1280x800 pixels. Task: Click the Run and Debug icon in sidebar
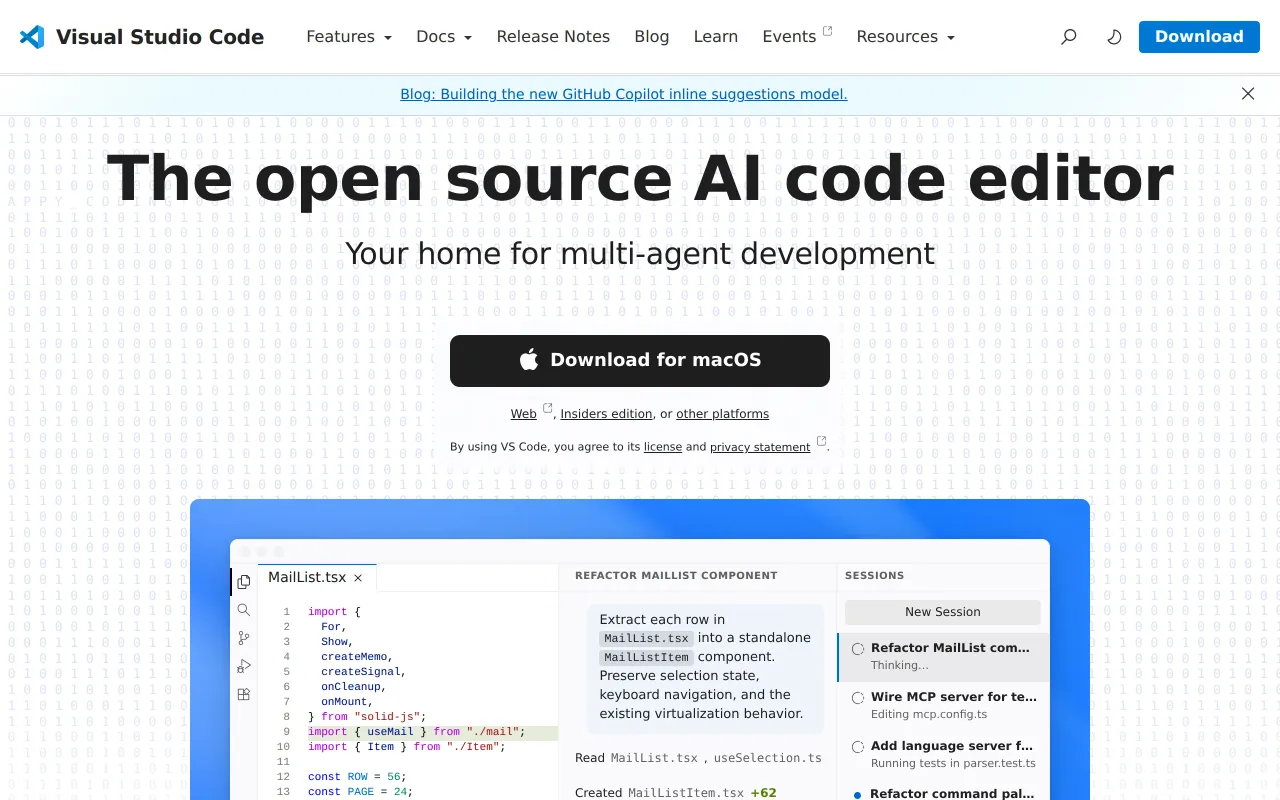pyautogui.click(x=244, y=666)
